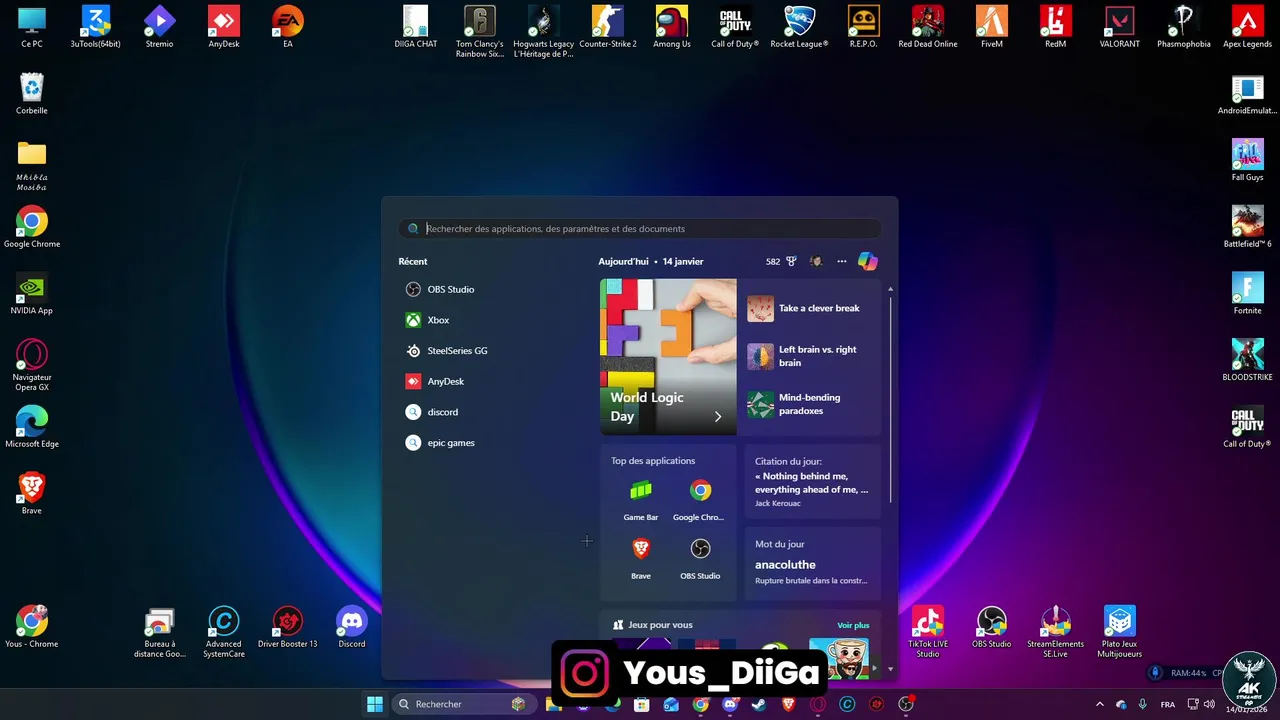Open AnyDesk from the Recent list
Image resolution: width=1280 pixels, height=720 pixels.
pyautogui.click(x=435, y=381)
